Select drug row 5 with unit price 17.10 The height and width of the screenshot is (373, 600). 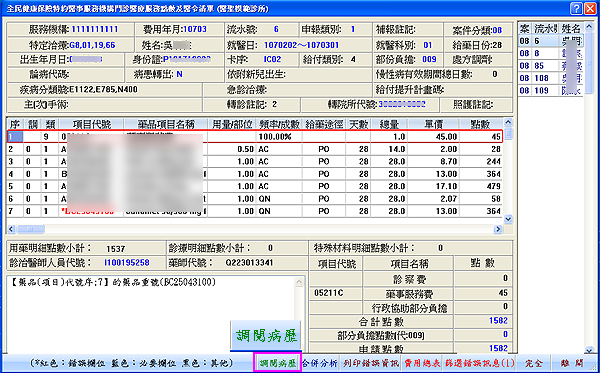[x=255, y=186]
